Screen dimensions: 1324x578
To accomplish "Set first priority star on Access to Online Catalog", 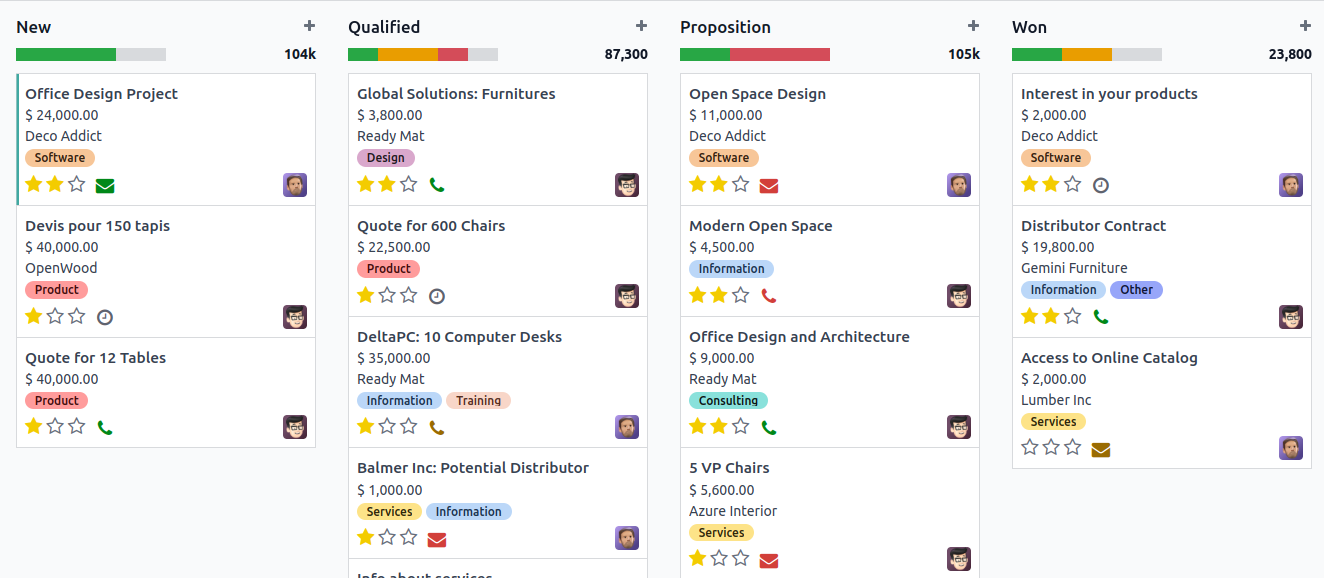I will tap(1030, 447).
